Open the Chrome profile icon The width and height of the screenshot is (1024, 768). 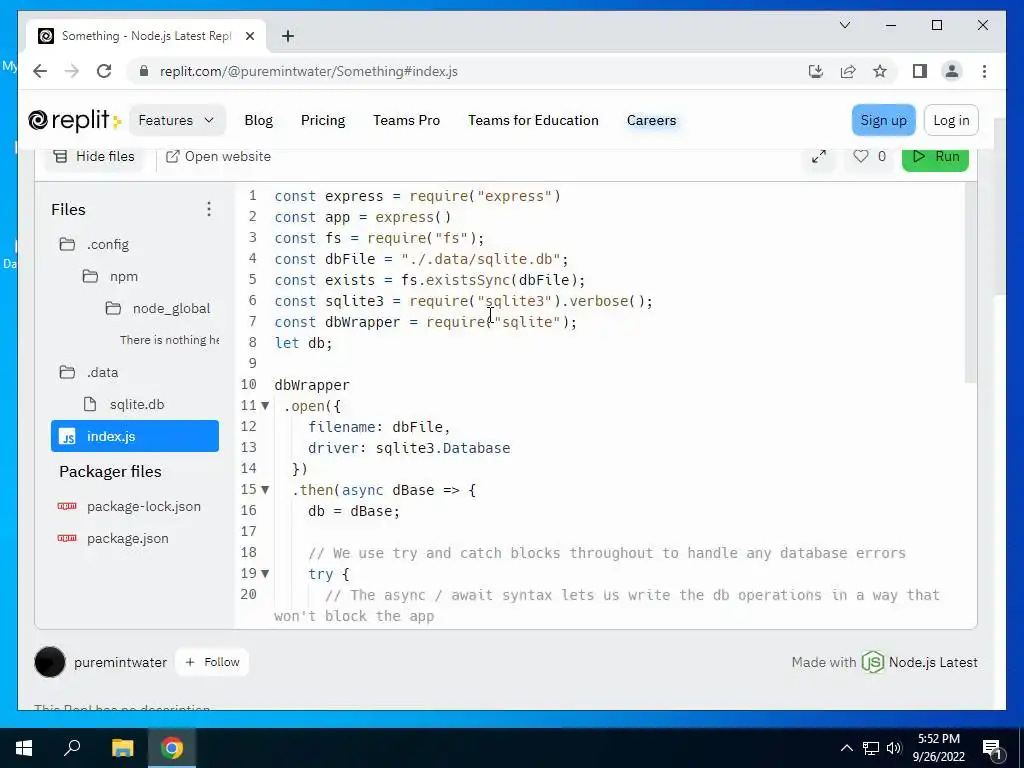(952, 71)
